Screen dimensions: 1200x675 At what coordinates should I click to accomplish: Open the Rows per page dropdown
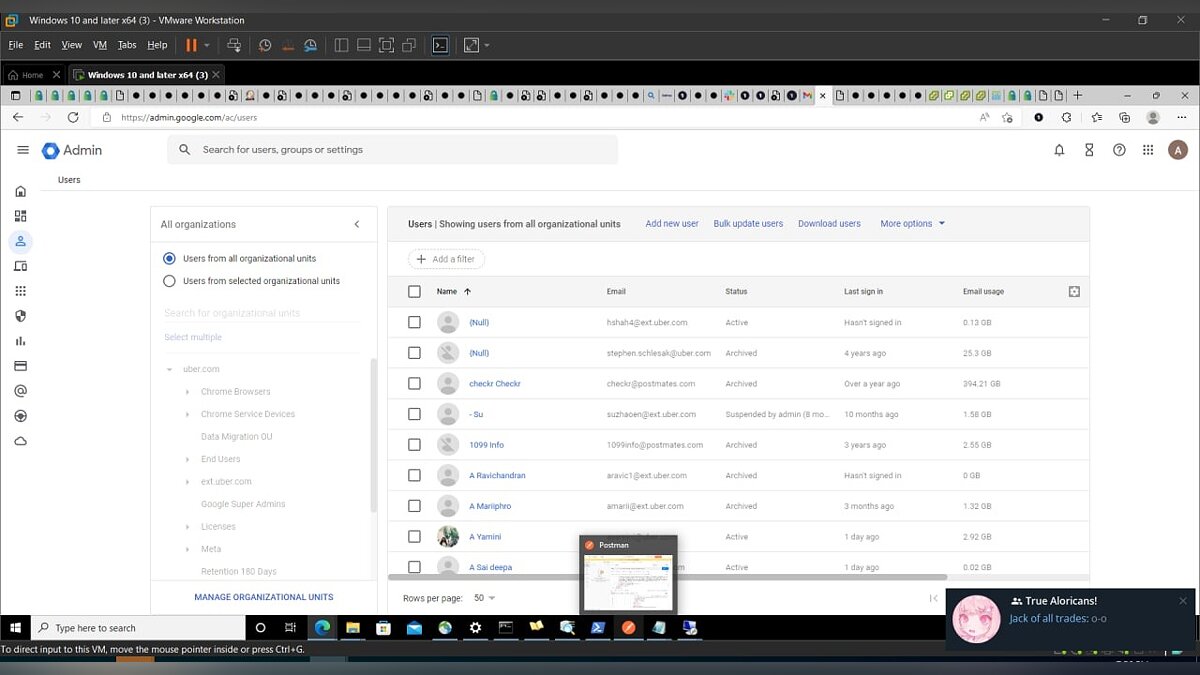485,598
